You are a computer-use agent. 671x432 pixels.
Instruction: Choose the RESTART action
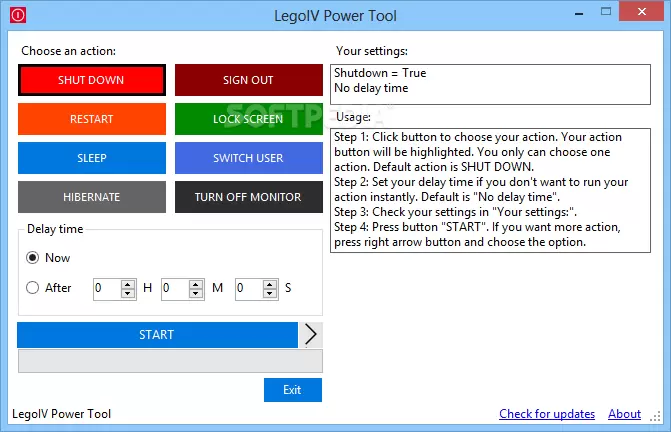click(91, 119)
